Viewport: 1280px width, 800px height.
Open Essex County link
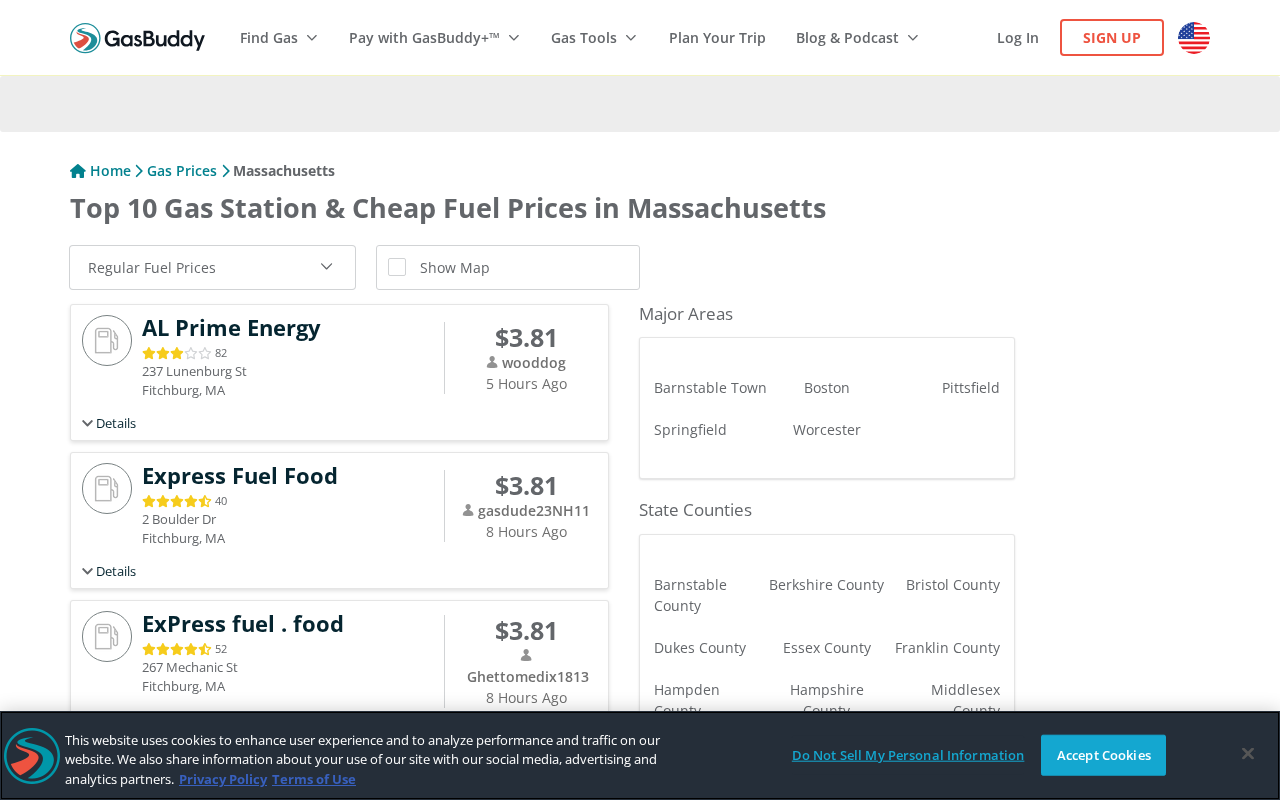(827, 648)
